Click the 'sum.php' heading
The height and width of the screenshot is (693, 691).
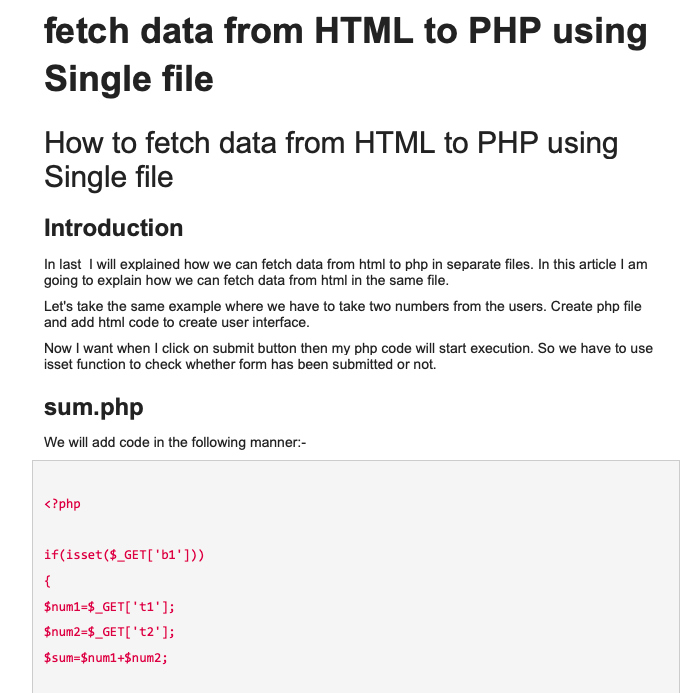93,407
